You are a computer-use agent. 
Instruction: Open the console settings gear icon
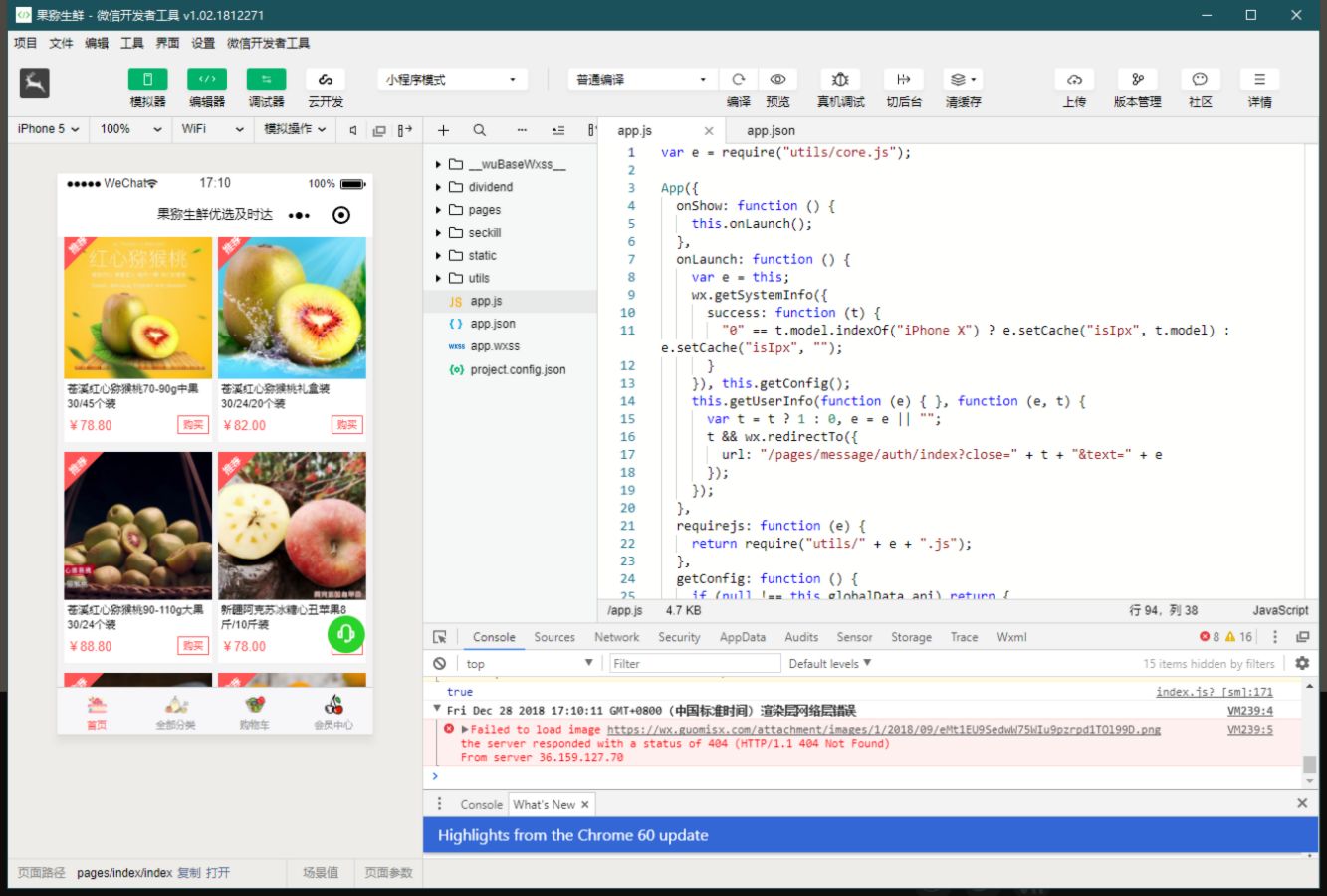(1302, 663)
